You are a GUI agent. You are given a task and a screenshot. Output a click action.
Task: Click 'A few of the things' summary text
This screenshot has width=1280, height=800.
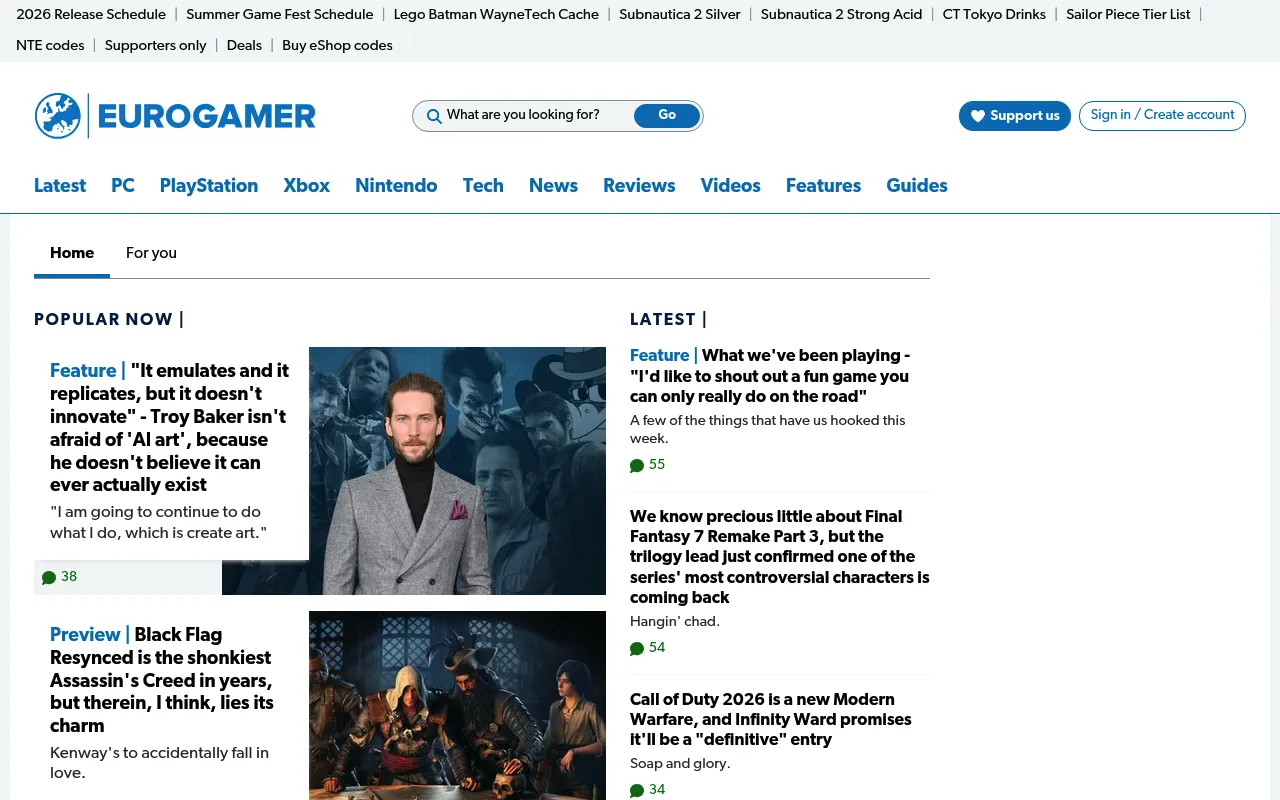click(x=767, y=429)
